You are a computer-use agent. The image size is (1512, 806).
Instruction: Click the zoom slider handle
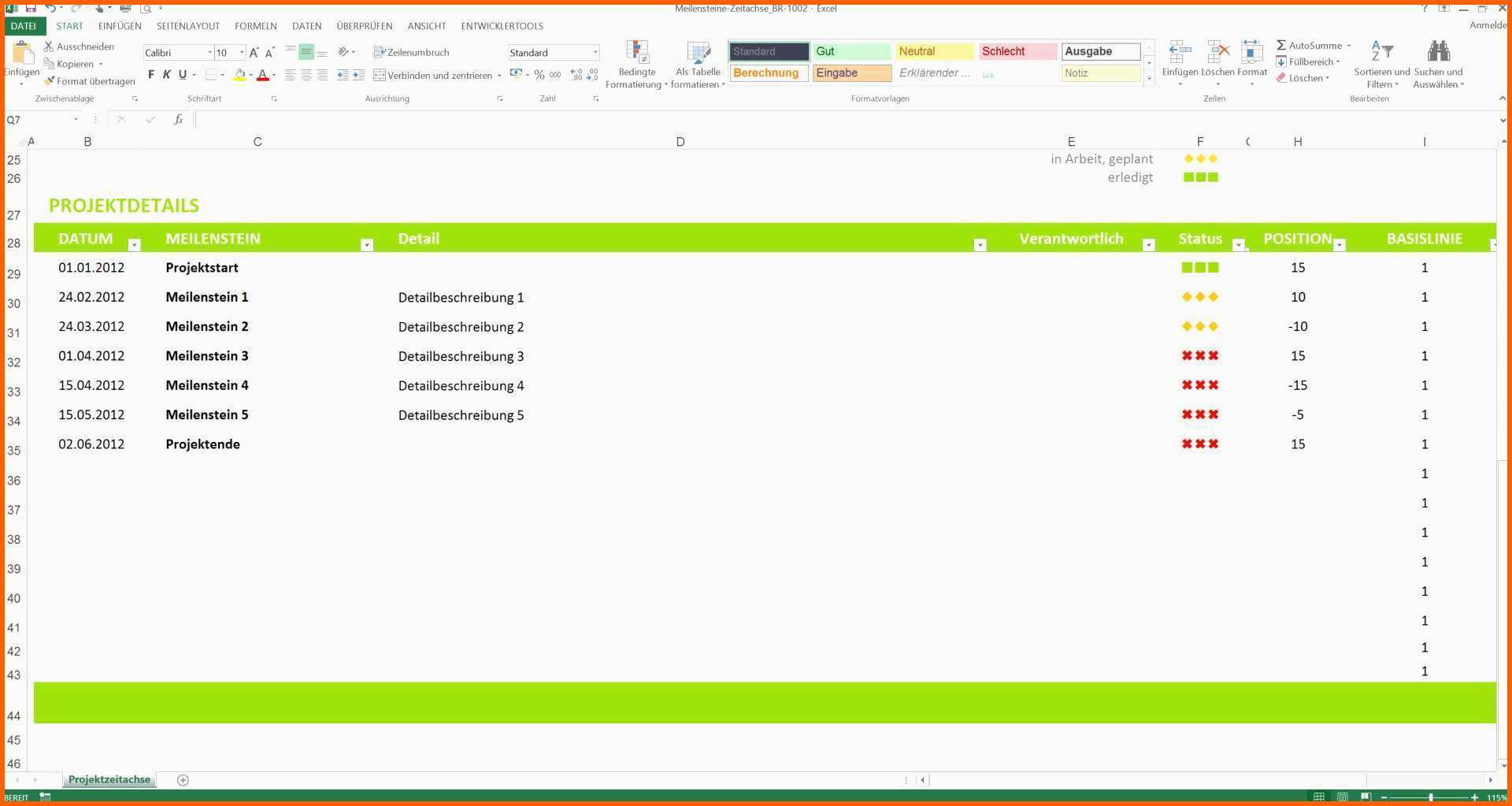(x=1431, y=797)
